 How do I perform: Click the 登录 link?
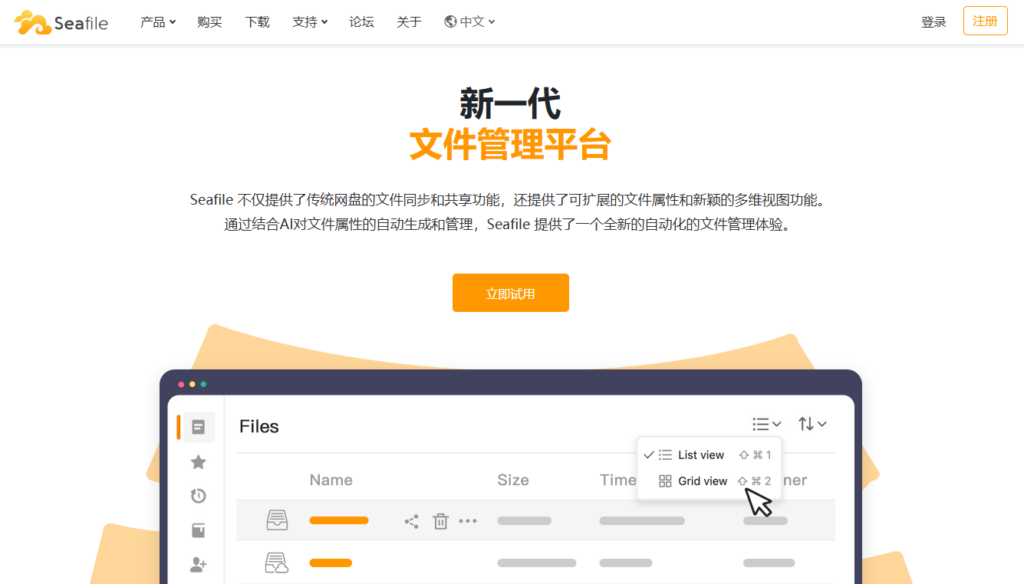click(933, 22)
